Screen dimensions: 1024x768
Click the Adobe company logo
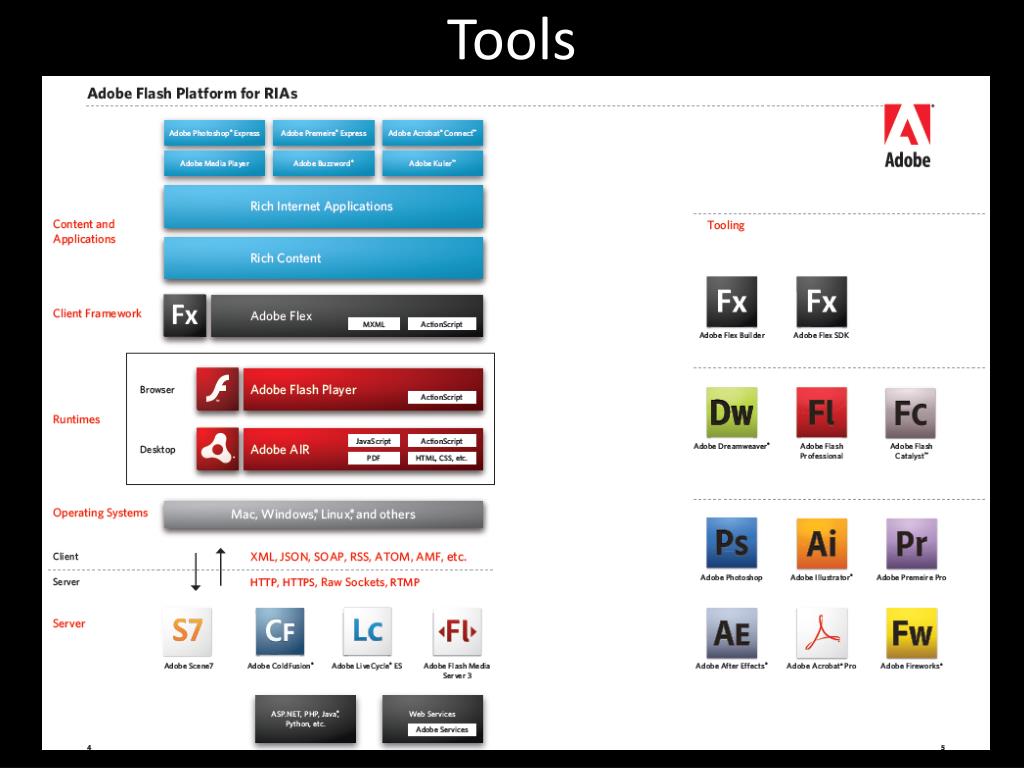click(908, 136)
